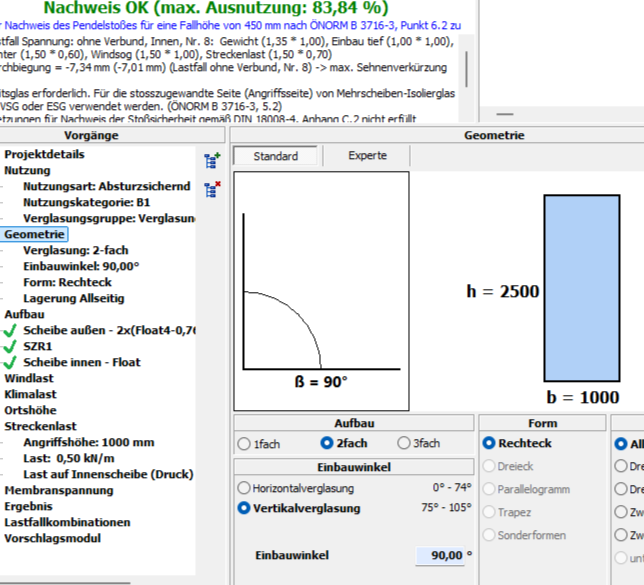Select Sonderformen form option
The height and width of the screenshot is (585, 644).
click(489, 535)
